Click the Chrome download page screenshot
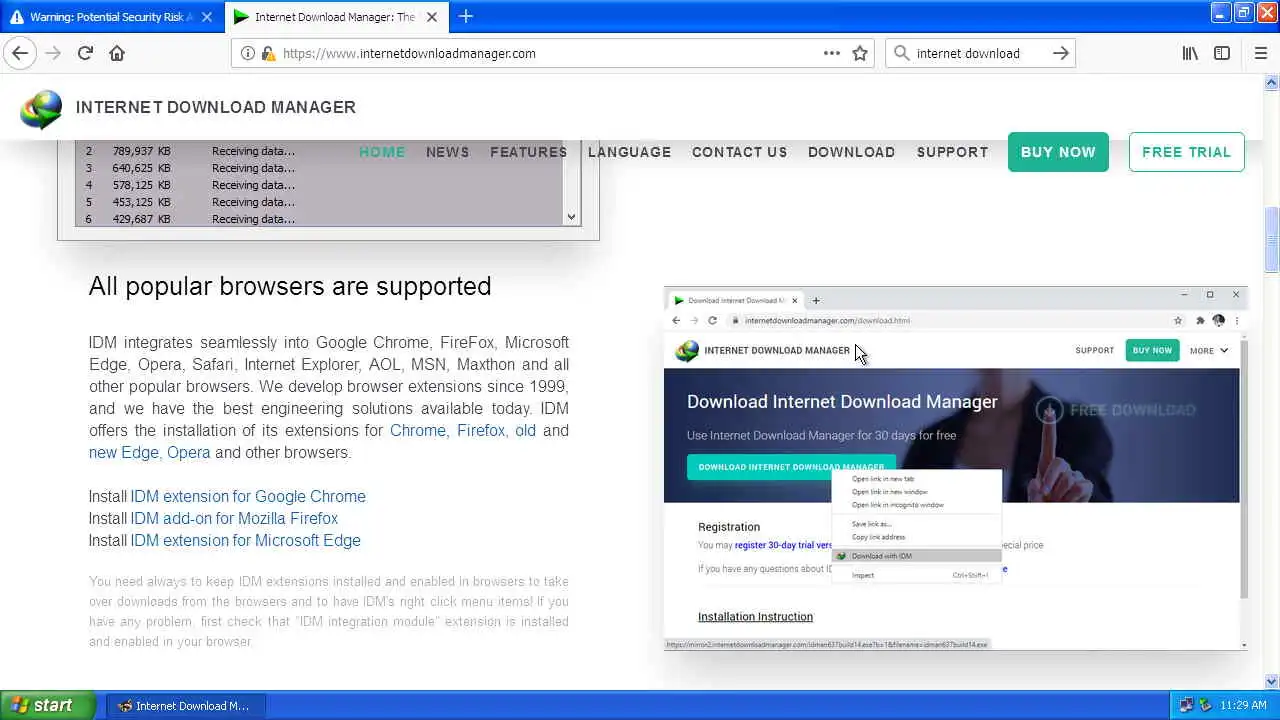The height and width of the screenshot is (720, 1280). (955, 468)
